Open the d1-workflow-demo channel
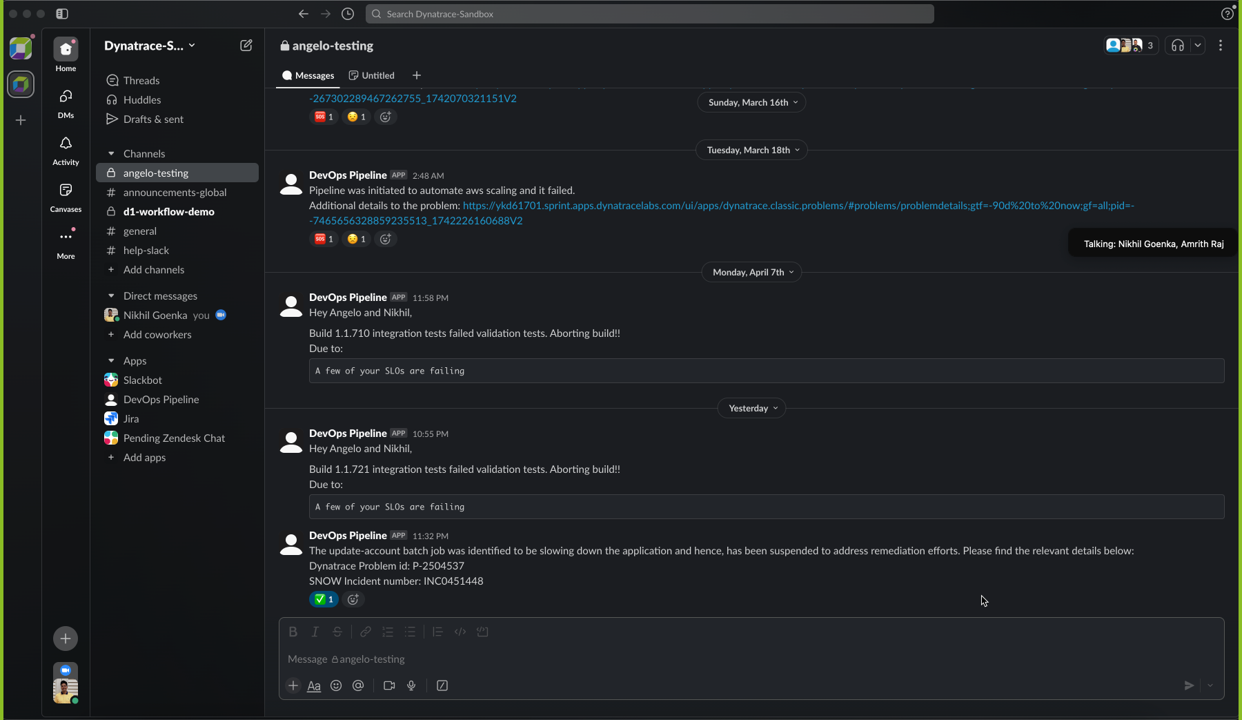 pyautogui.click(x=168, y=212)
